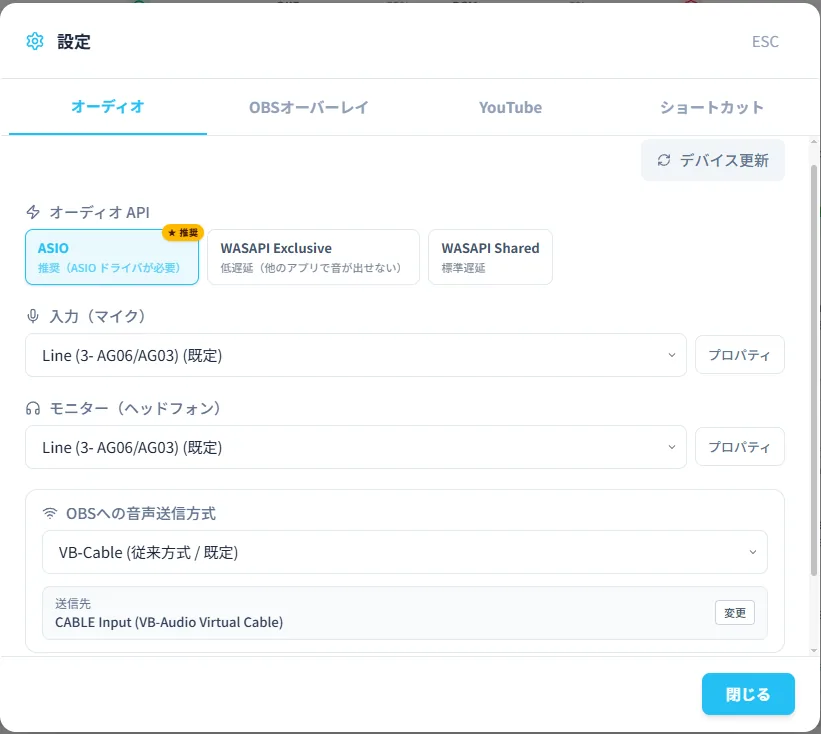Click the 送信先 label
This screenshot has height=734, width=821.
tap(73, 604)
